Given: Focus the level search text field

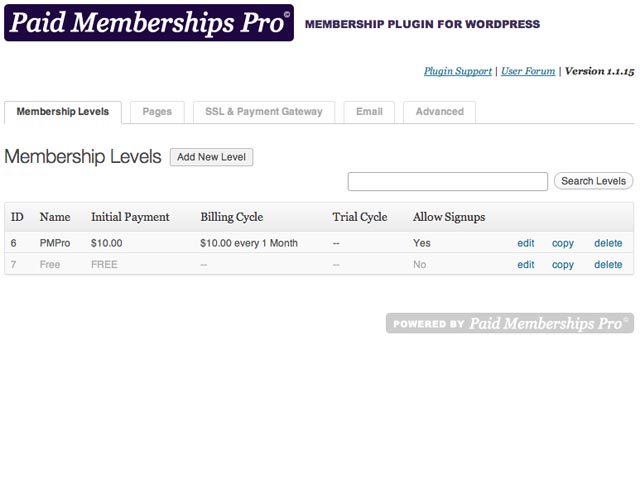Looking at the screenshot, I should click(448, 181).
